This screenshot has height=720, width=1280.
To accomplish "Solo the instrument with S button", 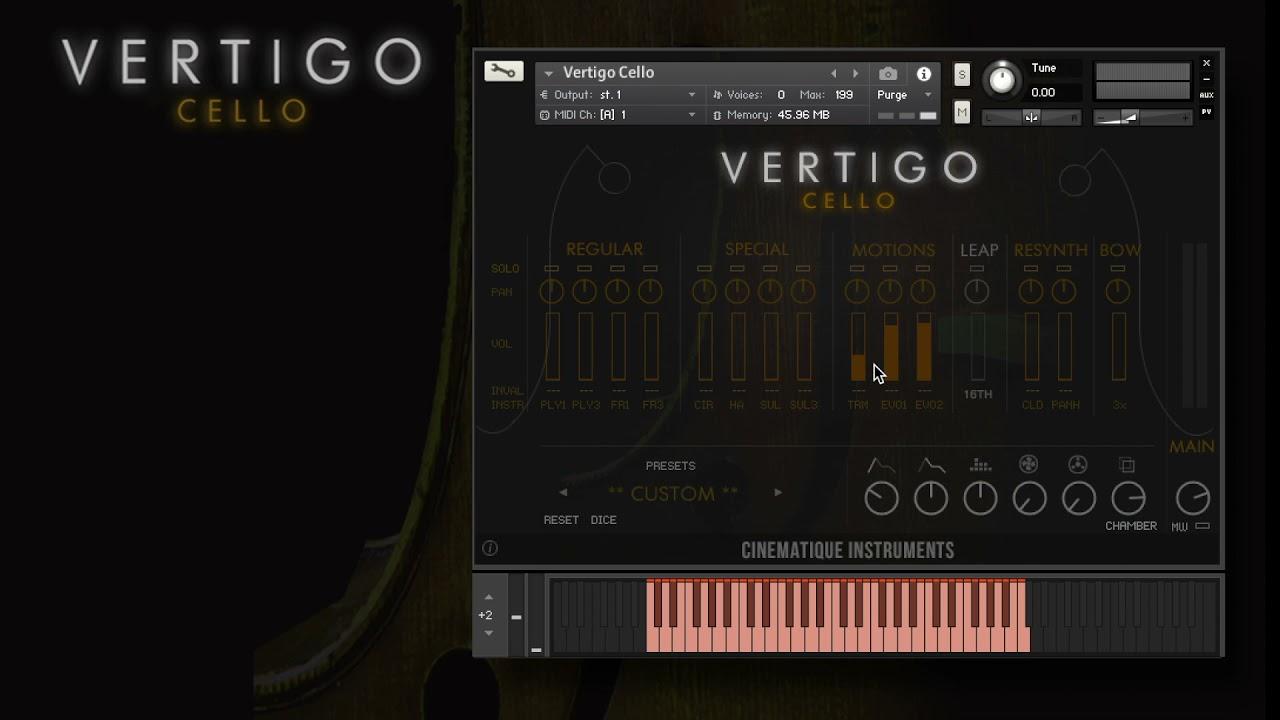I will (962, 75).
